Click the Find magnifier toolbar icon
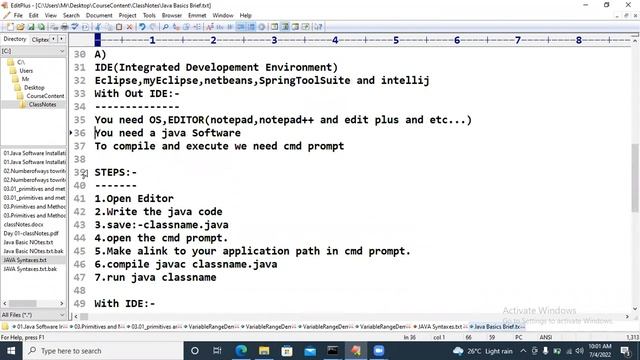 click(165, 27)
